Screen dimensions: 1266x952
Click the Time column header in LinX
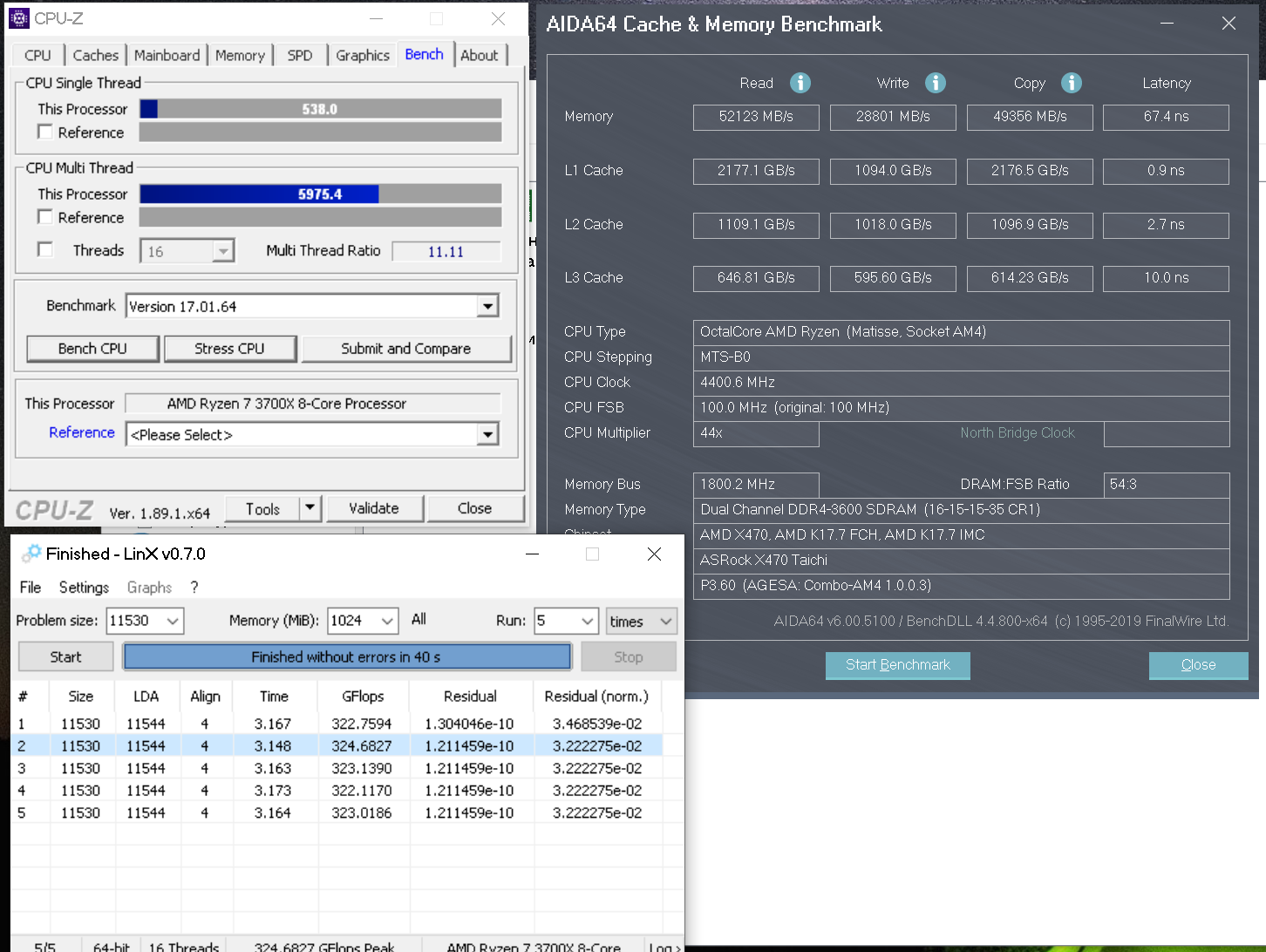coord(274,696)
